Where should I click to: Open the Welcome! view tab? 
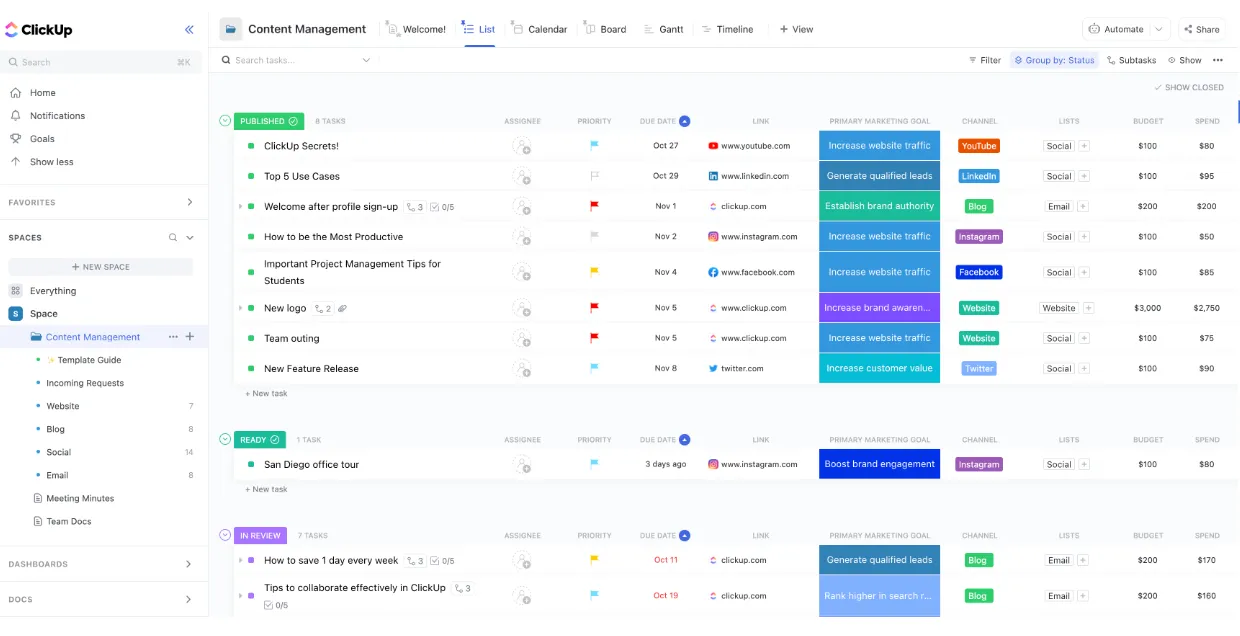416,29
